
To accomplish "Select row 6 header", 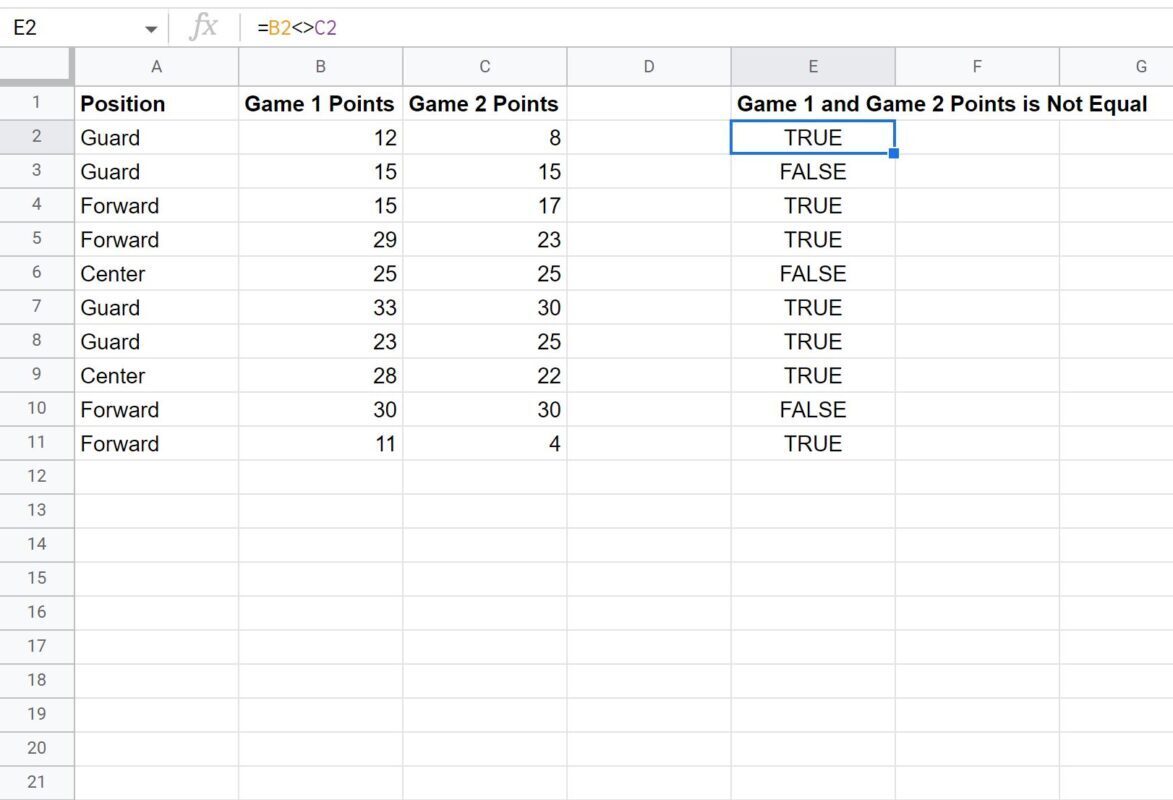I will tap(37, 272).
